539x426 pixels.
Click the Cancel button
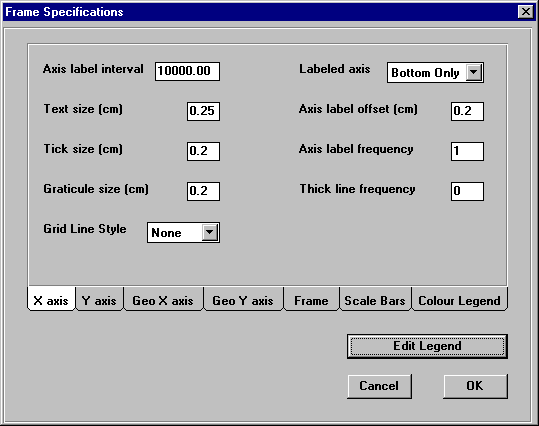pyautogui.click(x=379, y=386)
